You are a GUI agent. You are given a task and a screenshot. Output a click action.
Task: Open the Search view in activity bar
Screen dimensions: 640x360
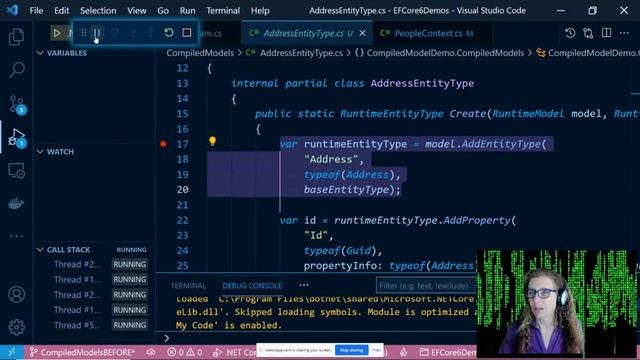pyautogui.click(x=16, y=70)
